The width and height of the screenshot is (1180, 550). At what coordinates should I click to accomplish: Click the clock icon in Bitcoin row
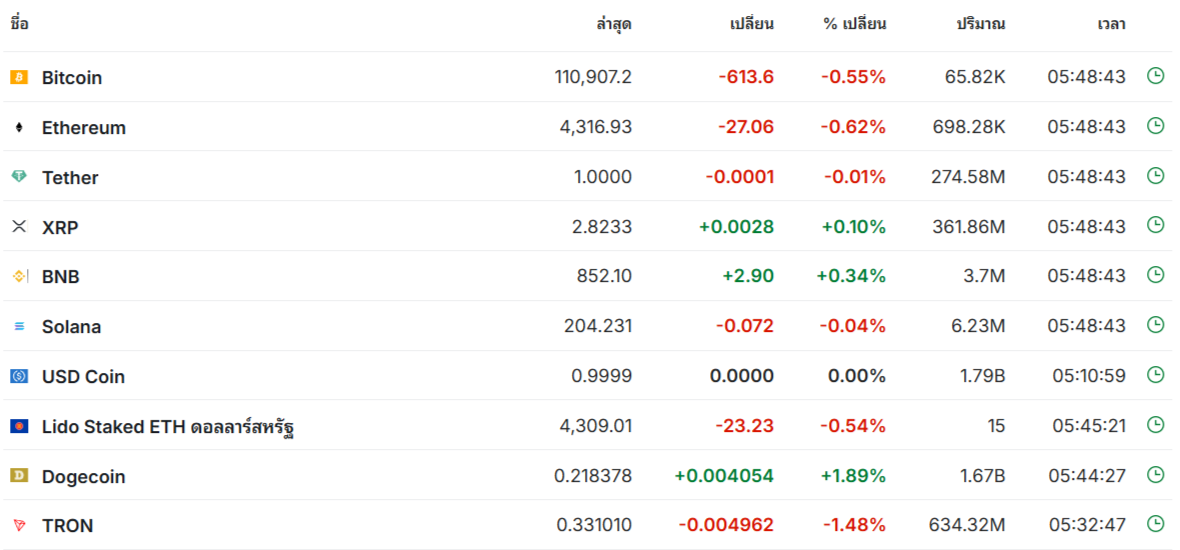click(x=1155, y=76)
